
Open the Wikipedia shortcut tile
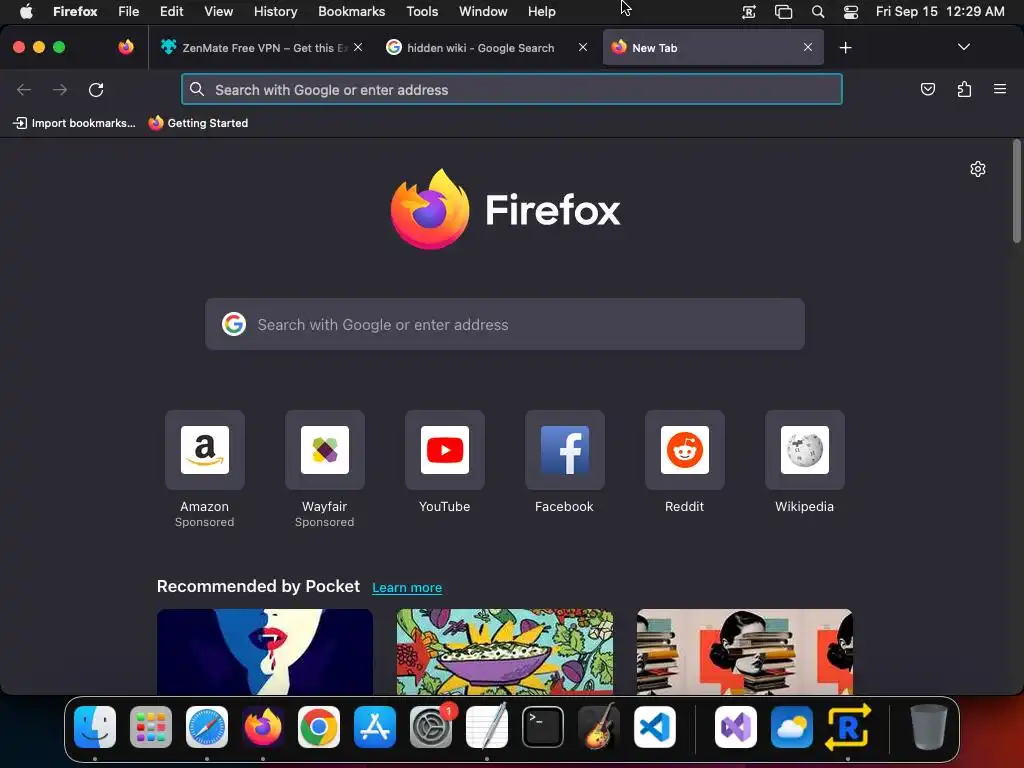click(x=805, y=450)
